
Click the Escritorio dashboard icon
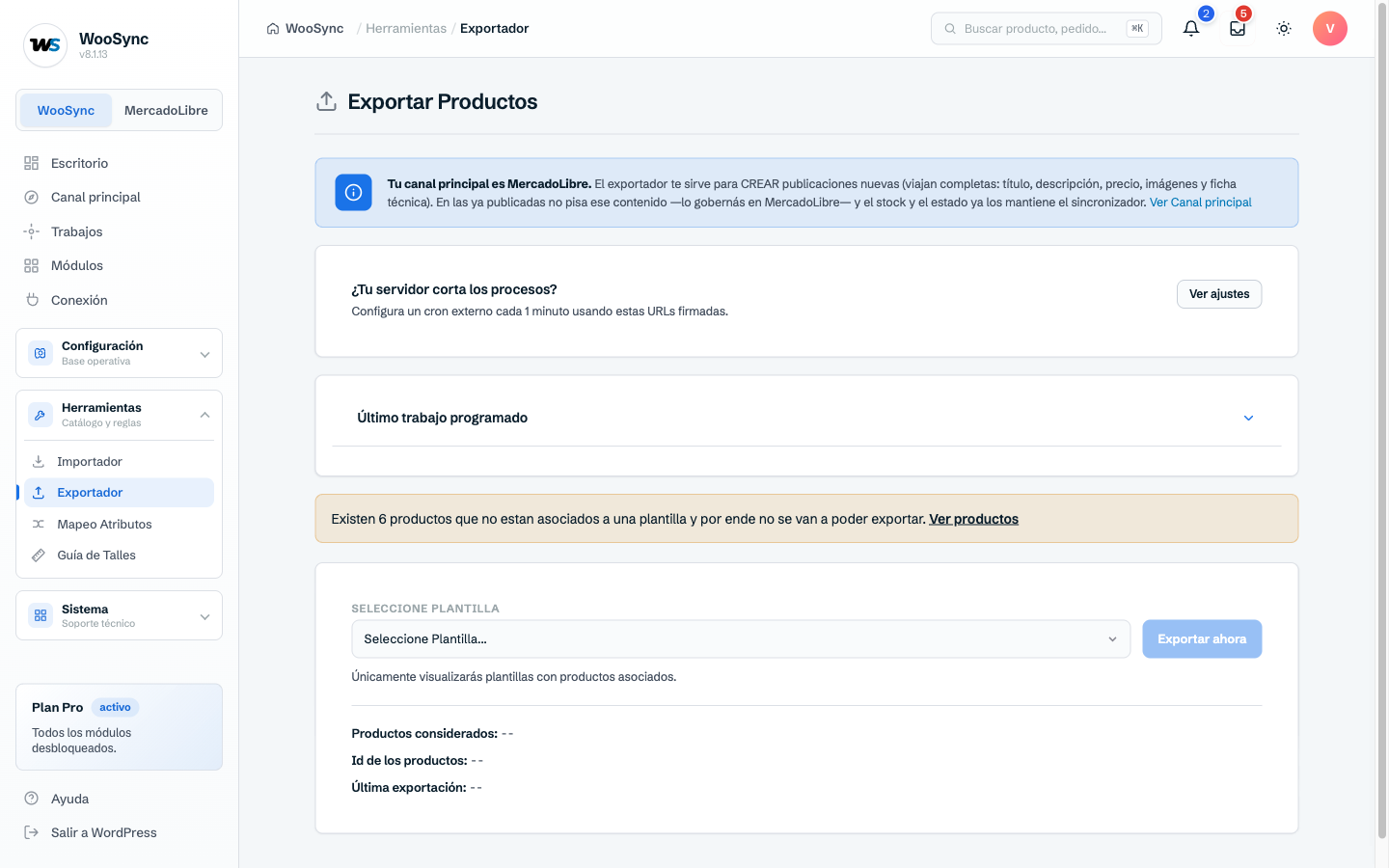[x=32, y=163]
